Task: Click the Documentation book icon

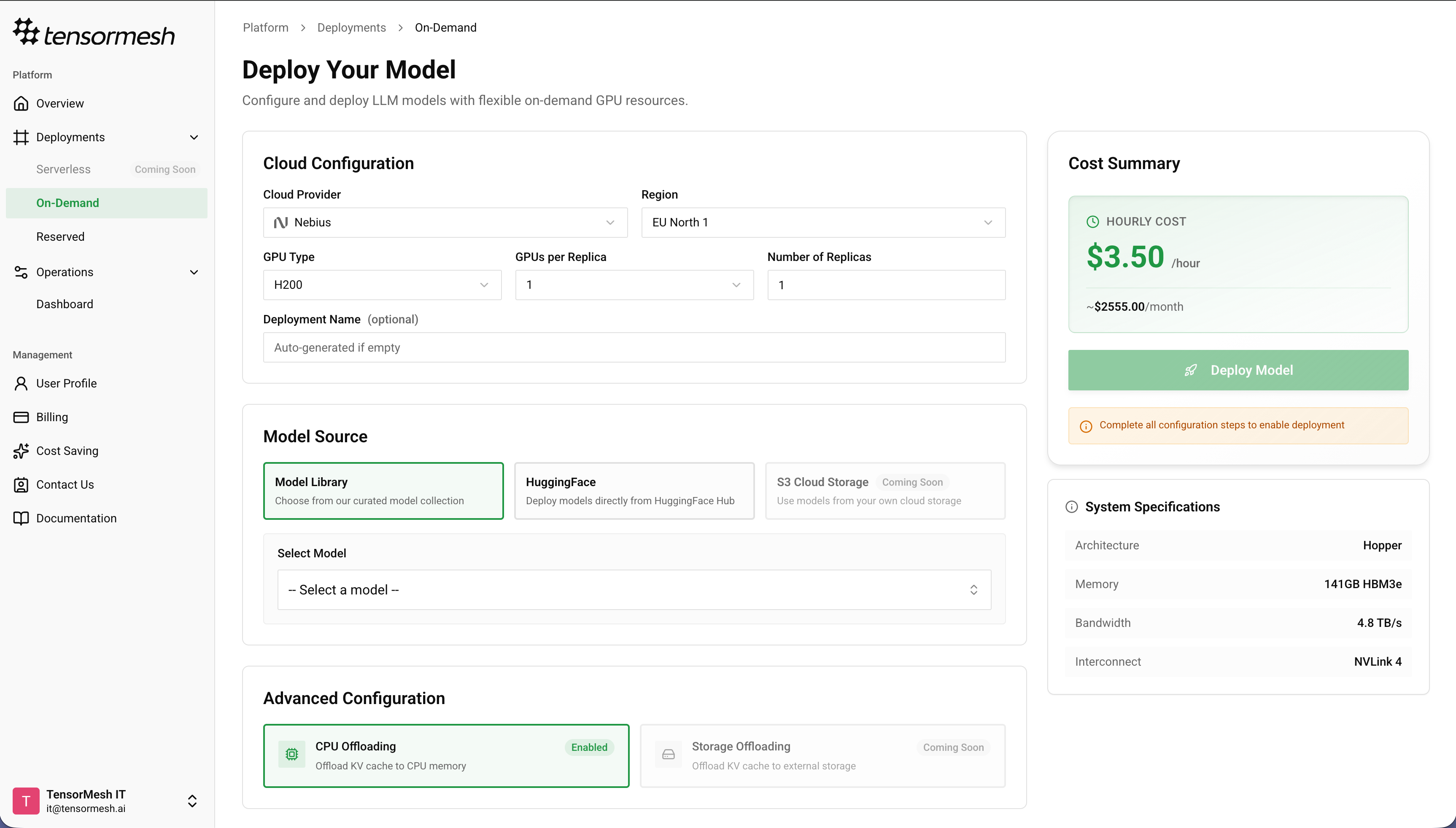Action: coord(21,518)
